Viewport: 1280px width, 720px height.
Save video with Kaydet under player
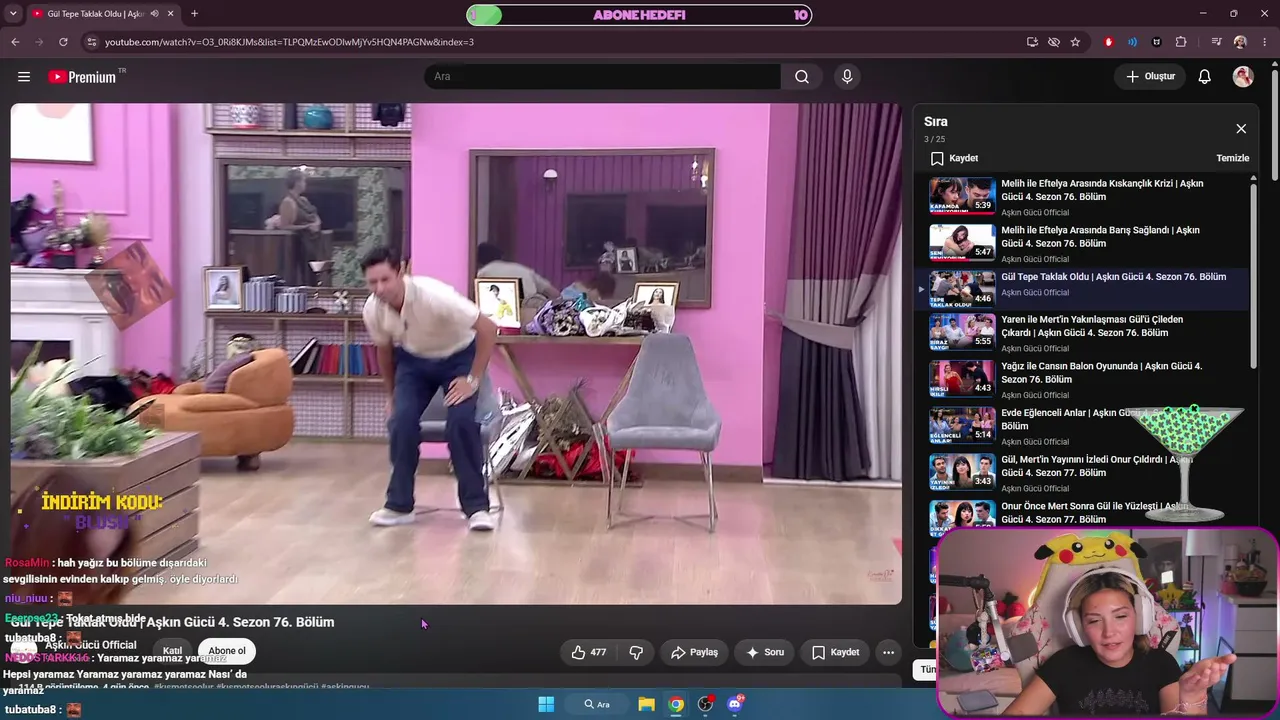tap(835, 652)
